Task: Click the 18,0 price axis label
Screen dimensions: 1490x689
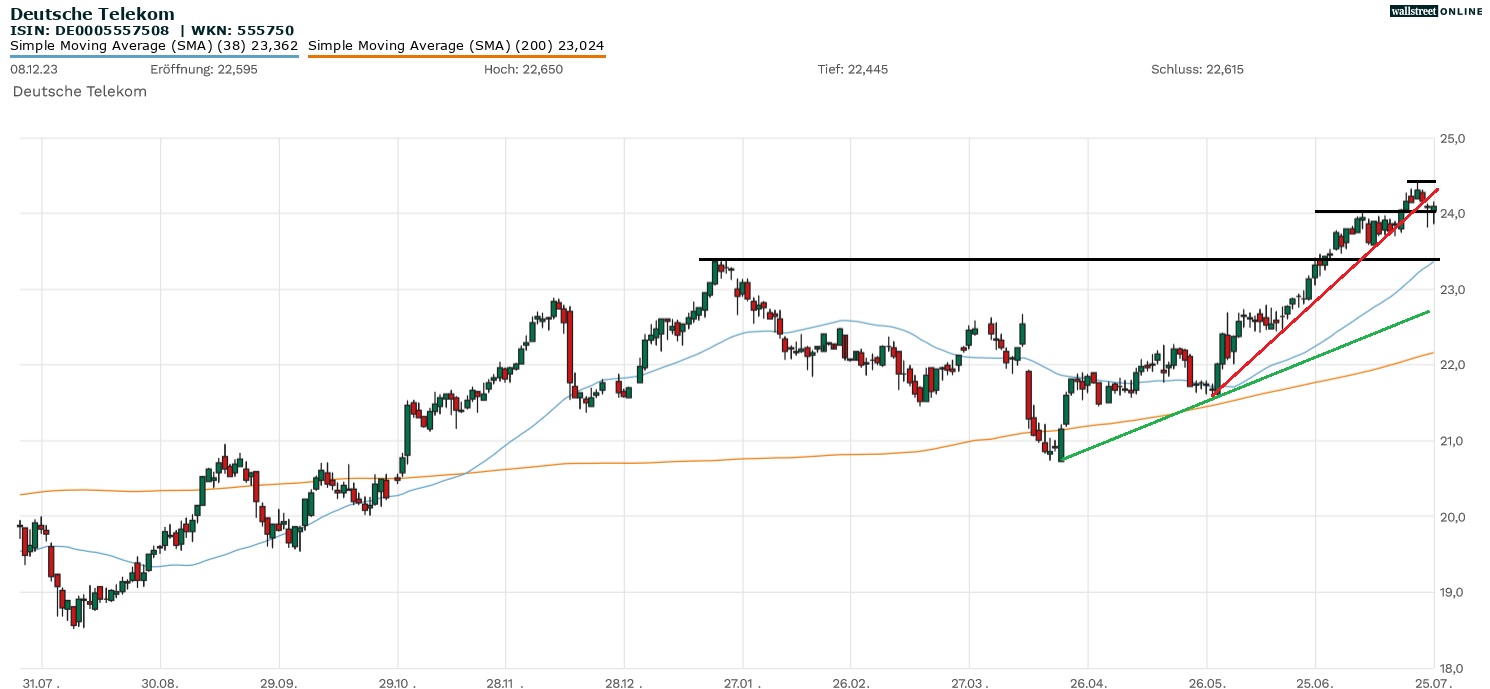Action: click(1452, 668)
